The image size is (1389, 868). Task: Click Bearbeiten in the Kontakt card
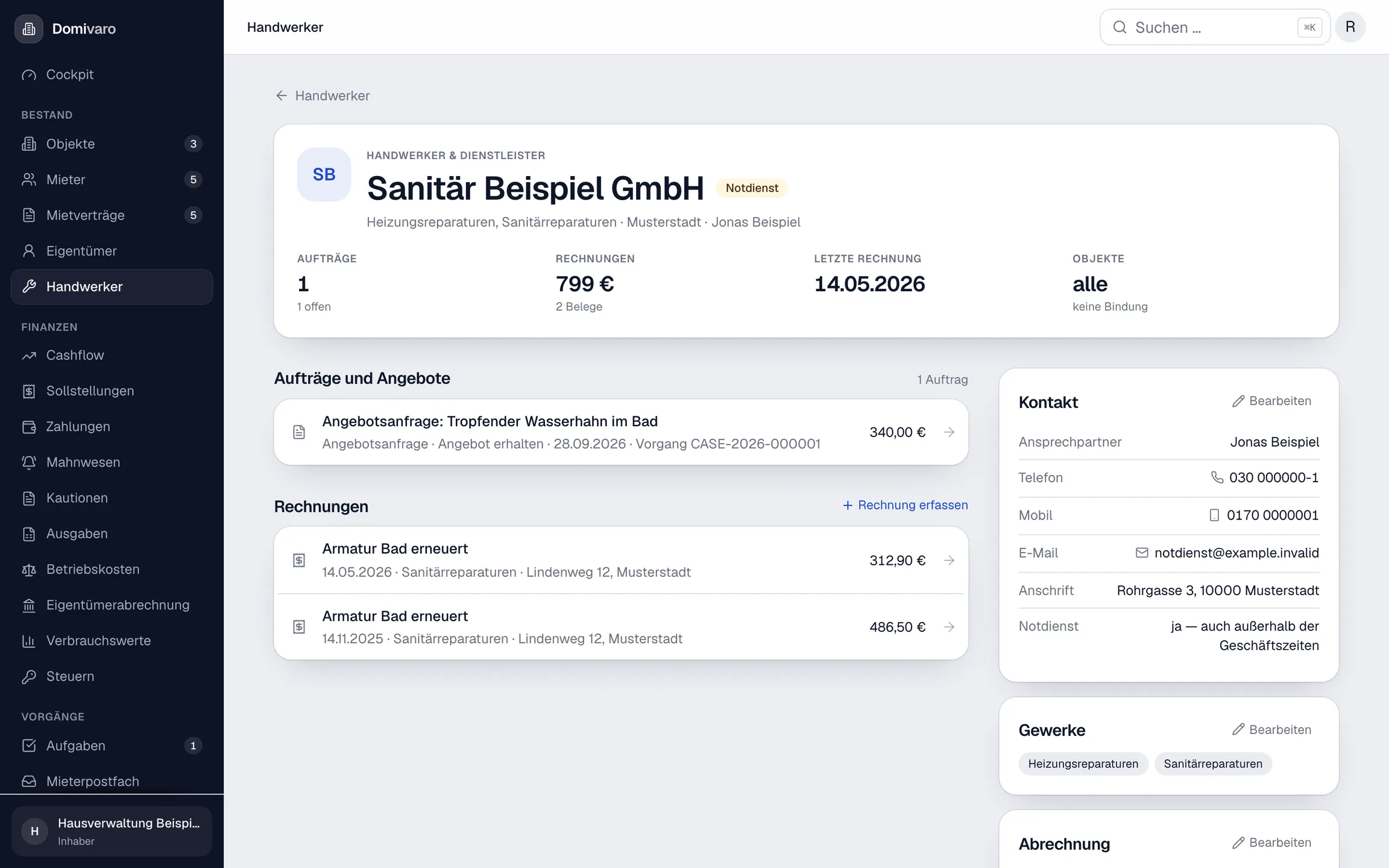coord(1271,401)
